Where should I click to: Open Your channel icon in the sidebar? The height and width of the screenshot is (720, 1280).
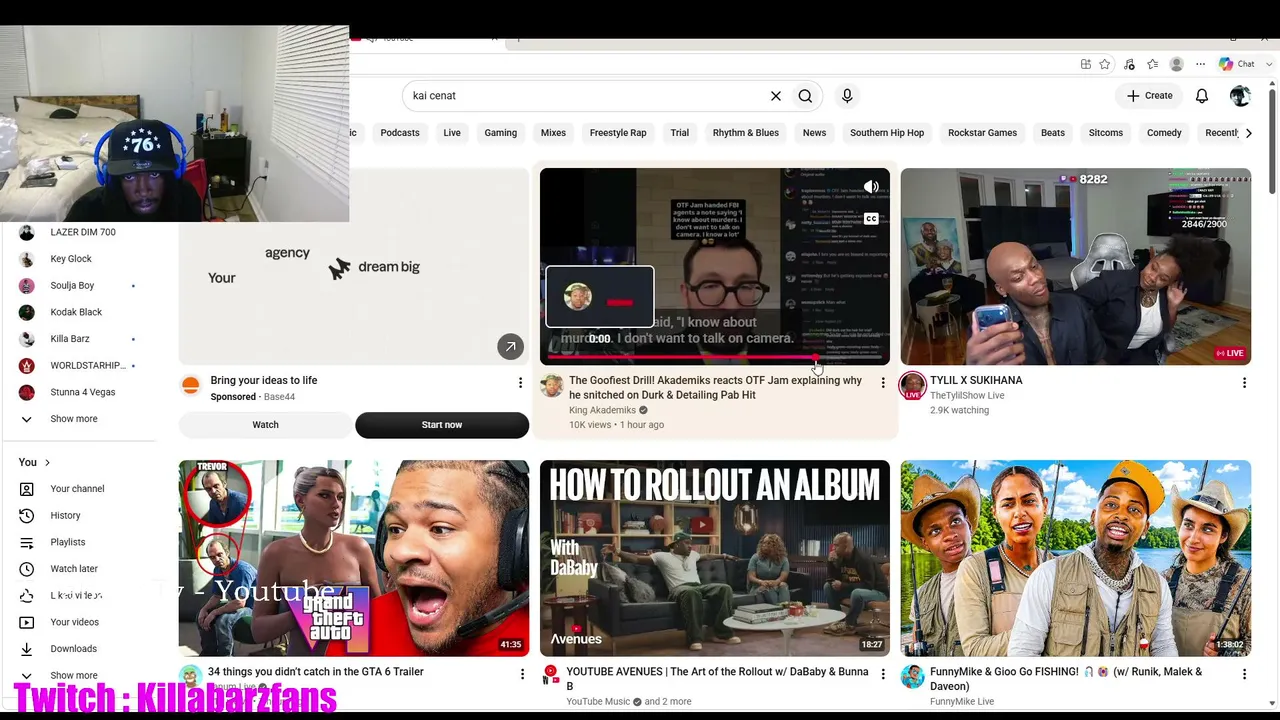(x=27, y=489)
